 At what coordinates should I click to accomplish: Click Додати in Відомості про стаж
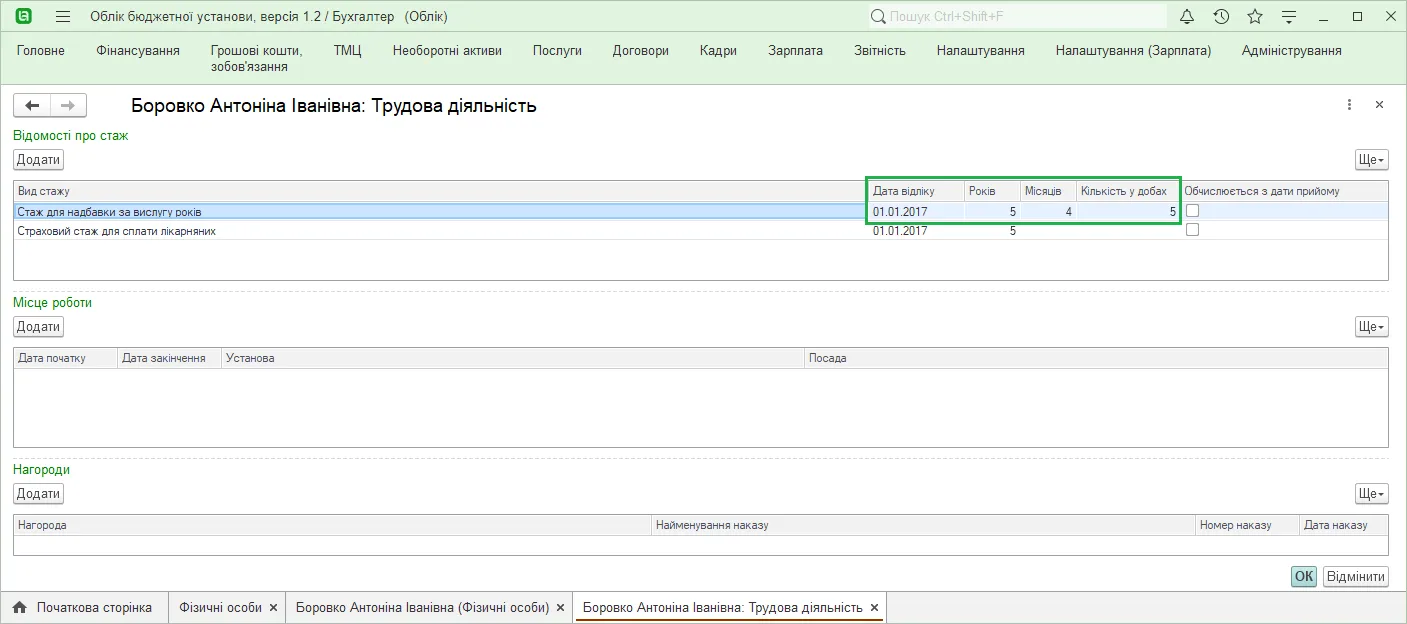tap(39, 160)
